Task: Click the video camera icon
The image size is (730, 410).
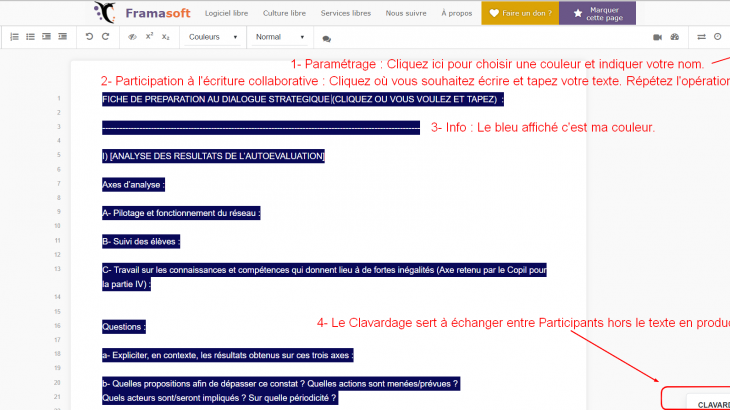Action: point(658,37)
